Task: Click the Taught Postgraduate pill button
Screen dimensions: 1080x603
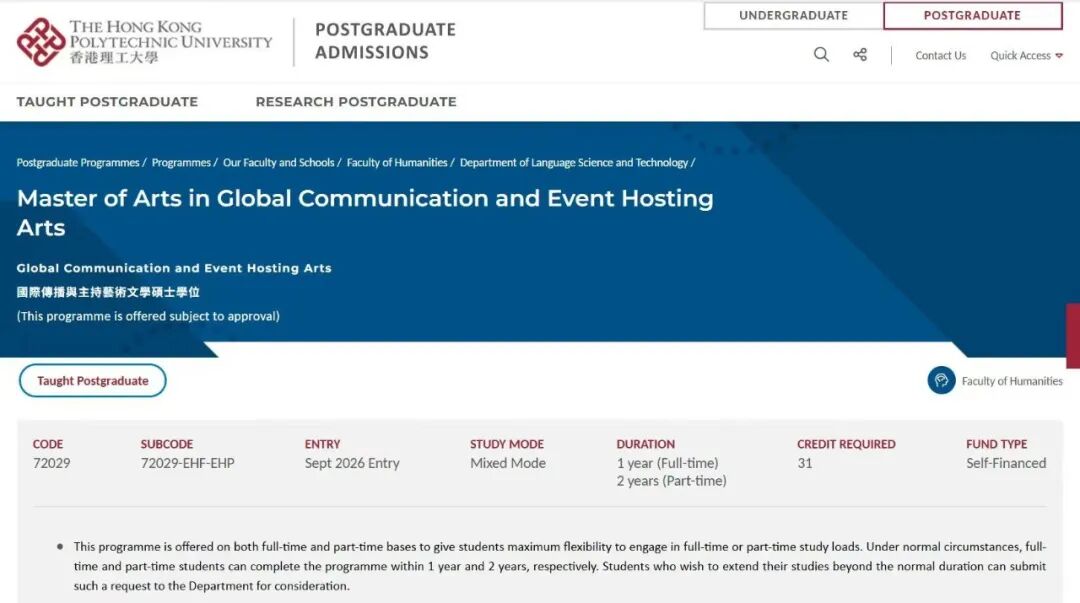Action: [x=93, y=381]
